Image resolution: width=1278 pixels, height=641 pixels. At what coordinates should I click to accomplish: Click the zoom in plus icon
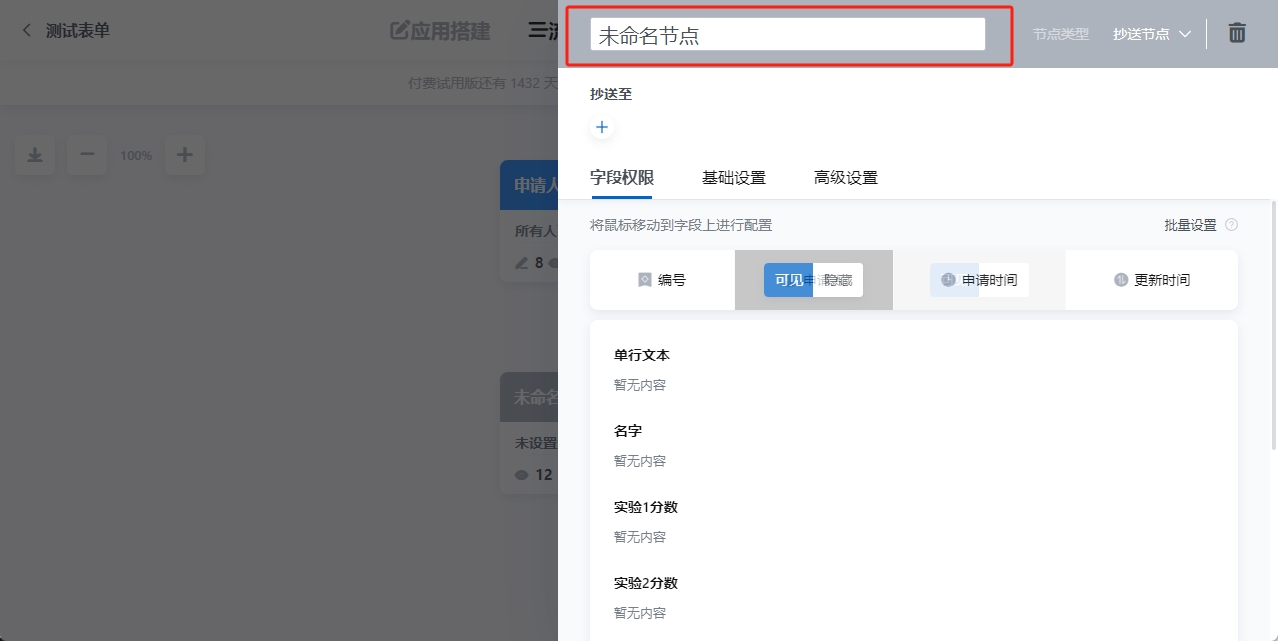click(x=184, y=155)
